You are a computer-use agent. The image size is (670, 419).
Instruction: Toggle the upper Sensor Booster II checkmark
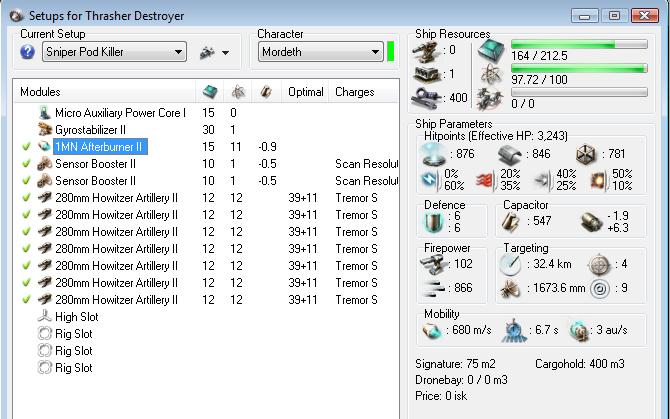(x=26, y=164)
